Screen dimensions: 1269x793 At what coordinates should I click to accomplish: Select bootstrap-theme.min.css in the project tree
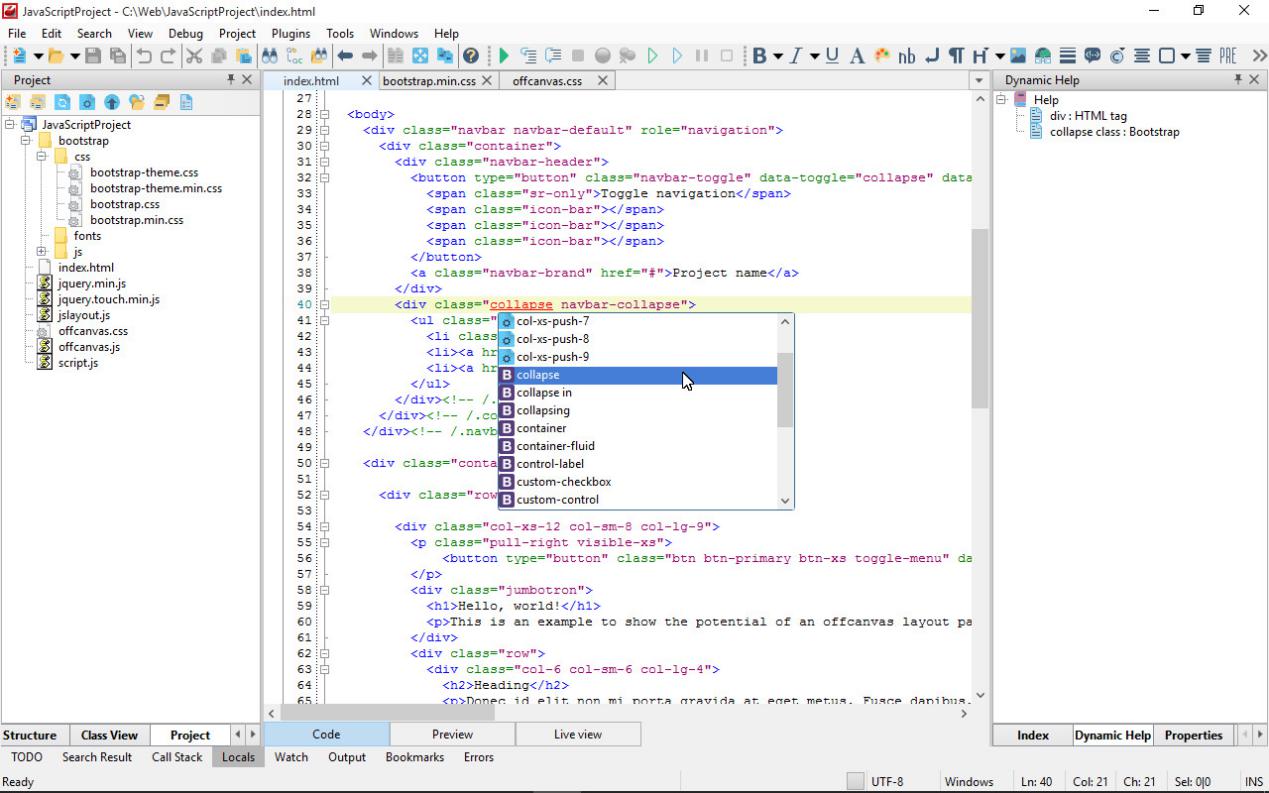click(156, 188)
